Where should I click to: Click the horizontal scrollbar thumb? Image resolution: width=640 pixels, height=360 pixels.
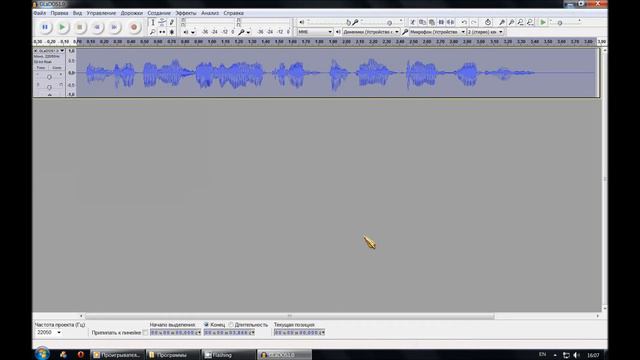point(289,316)
